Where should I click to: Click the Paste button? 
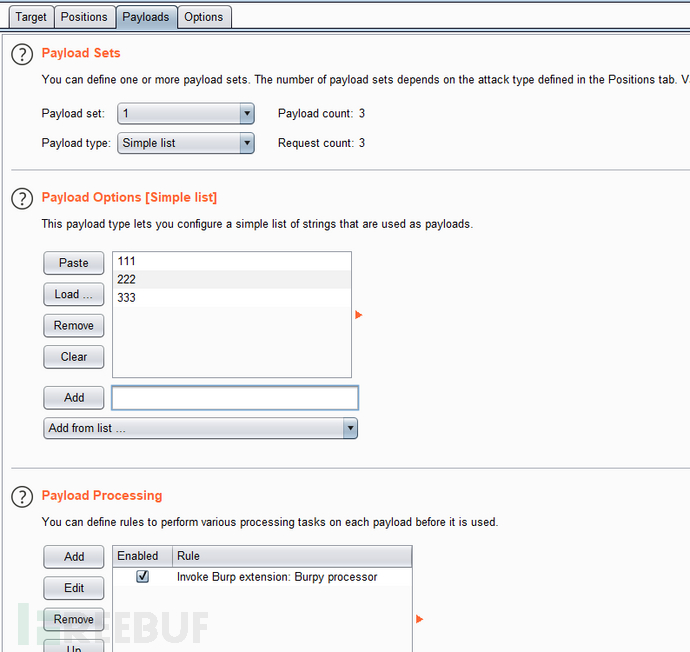tap(73, 263)
